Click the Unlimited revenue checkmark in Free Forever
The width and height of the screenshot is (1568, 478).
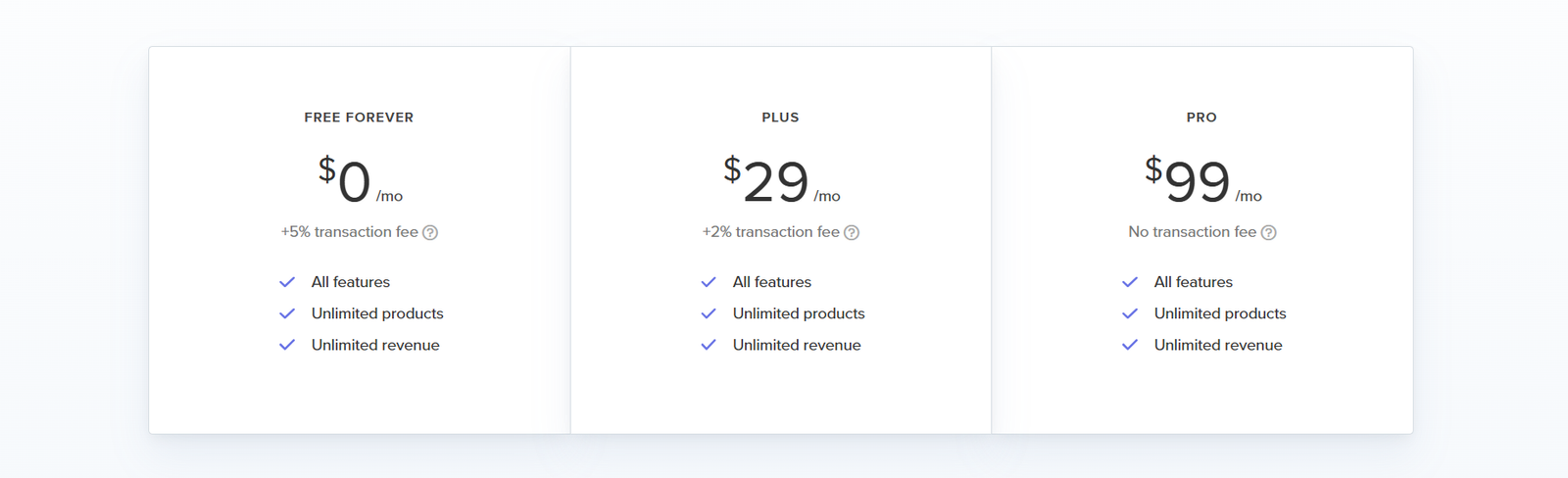[287, 345]
